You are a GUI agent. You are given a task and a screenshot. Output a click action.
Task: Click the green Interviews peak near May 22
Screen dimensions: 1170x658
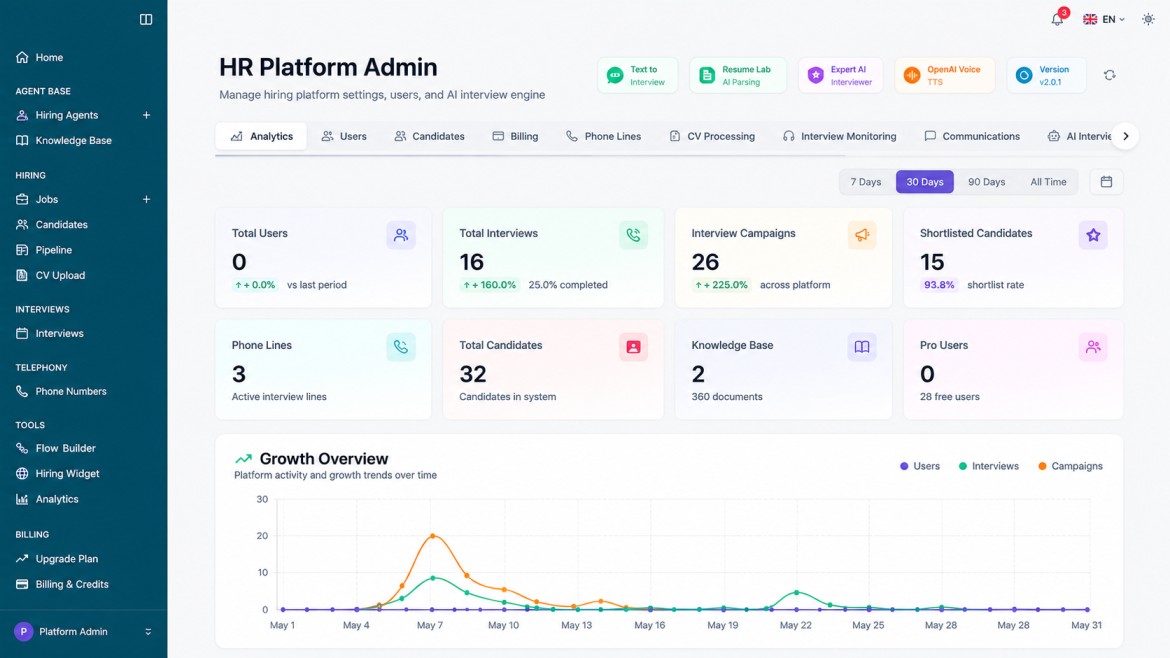(797, 592)
